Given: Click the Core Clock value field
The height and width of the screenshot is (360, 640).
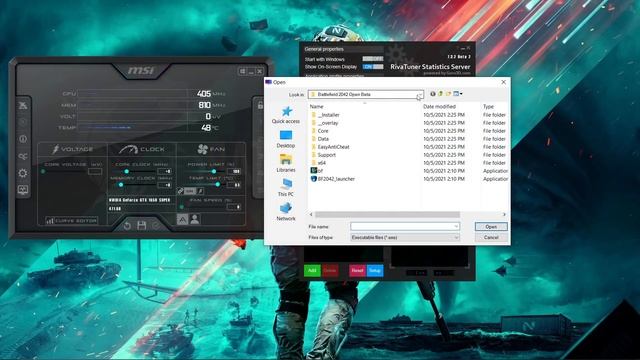Looking at the screenshot, I should [x=165, y=171].
